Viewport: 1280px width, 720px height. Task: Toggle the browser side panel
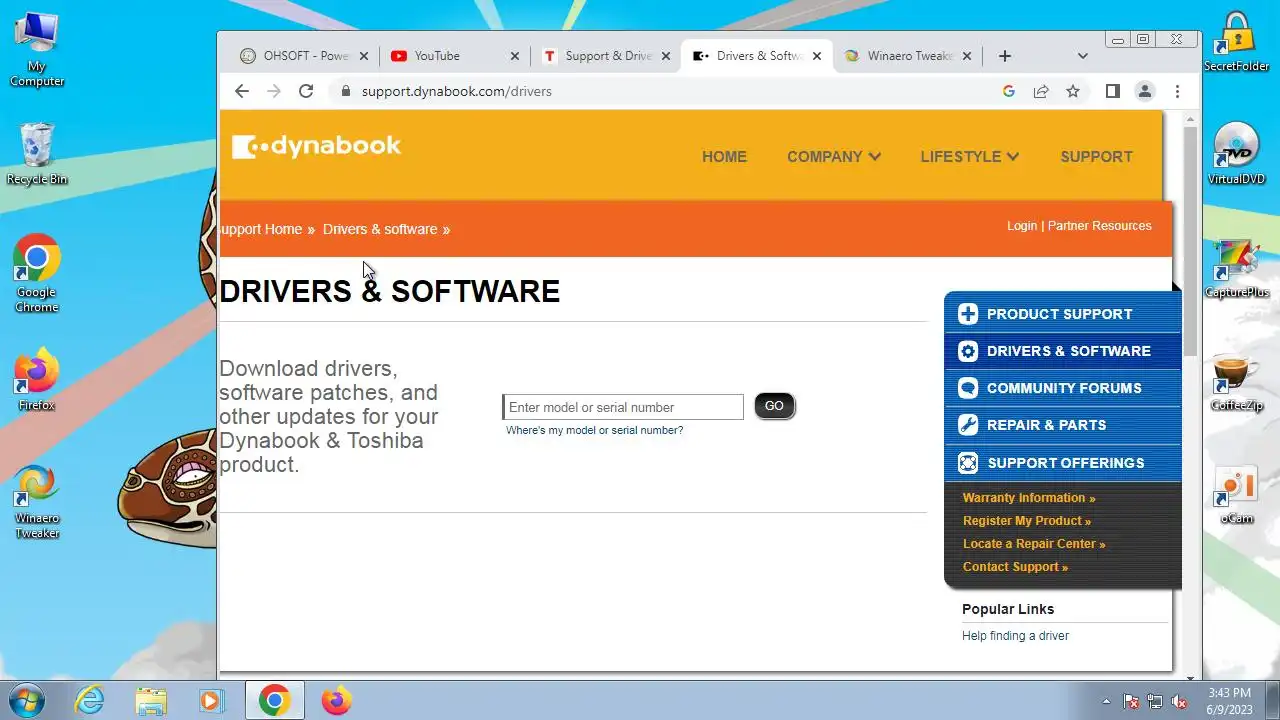click(1112, 91)
